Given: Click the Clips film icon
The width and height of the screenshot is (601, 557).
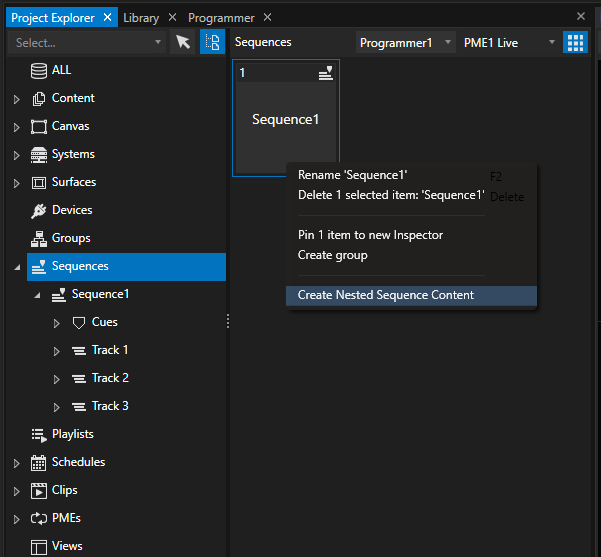Looking at the screenshot, I should [x=39, y=491].
